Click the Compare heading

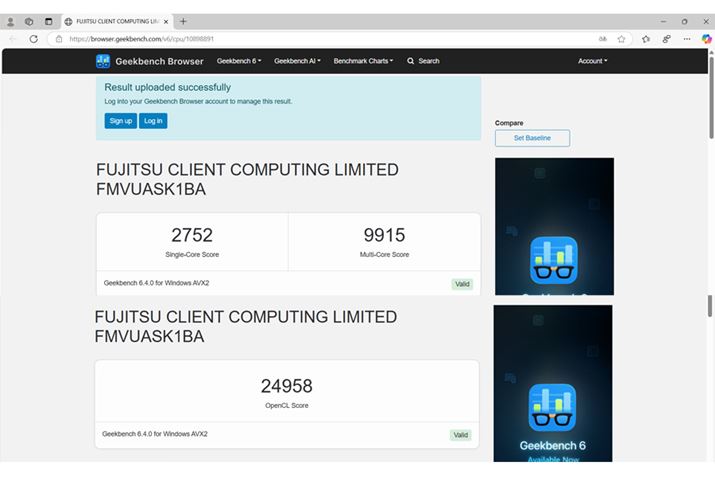509,123
